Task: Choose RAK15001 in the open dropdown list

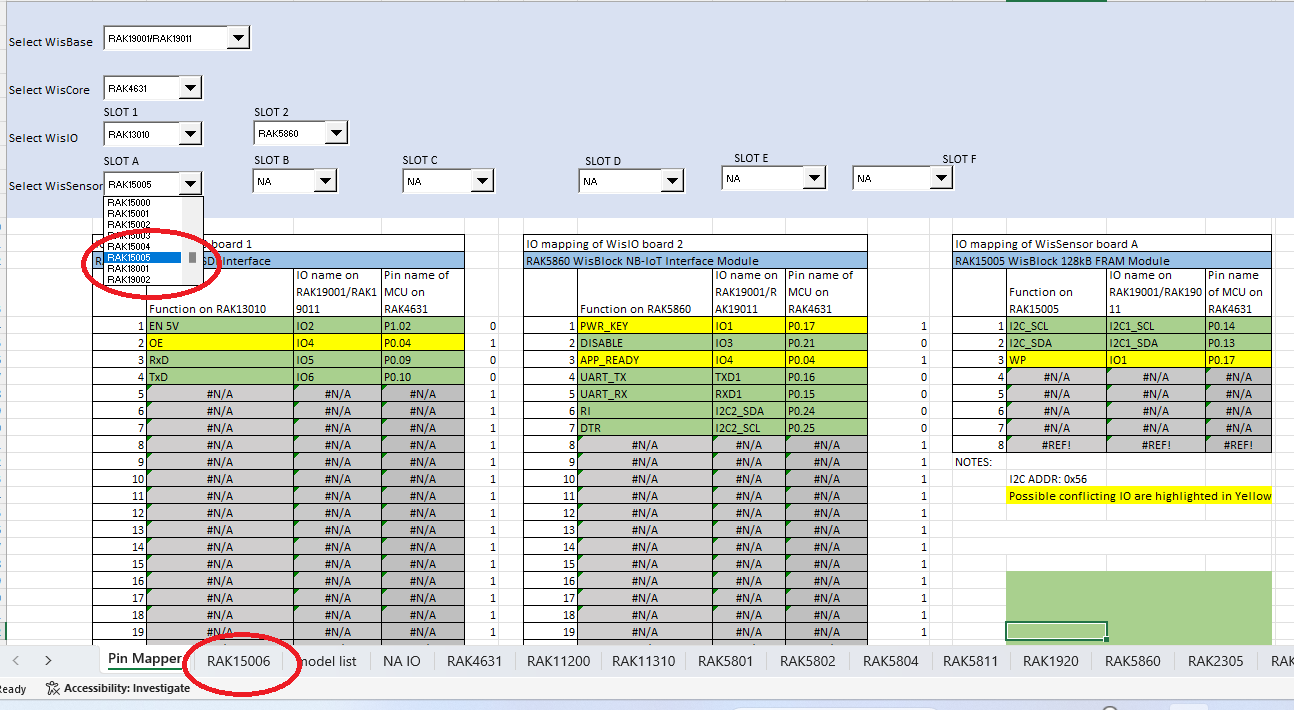Action: coord(129,214)
